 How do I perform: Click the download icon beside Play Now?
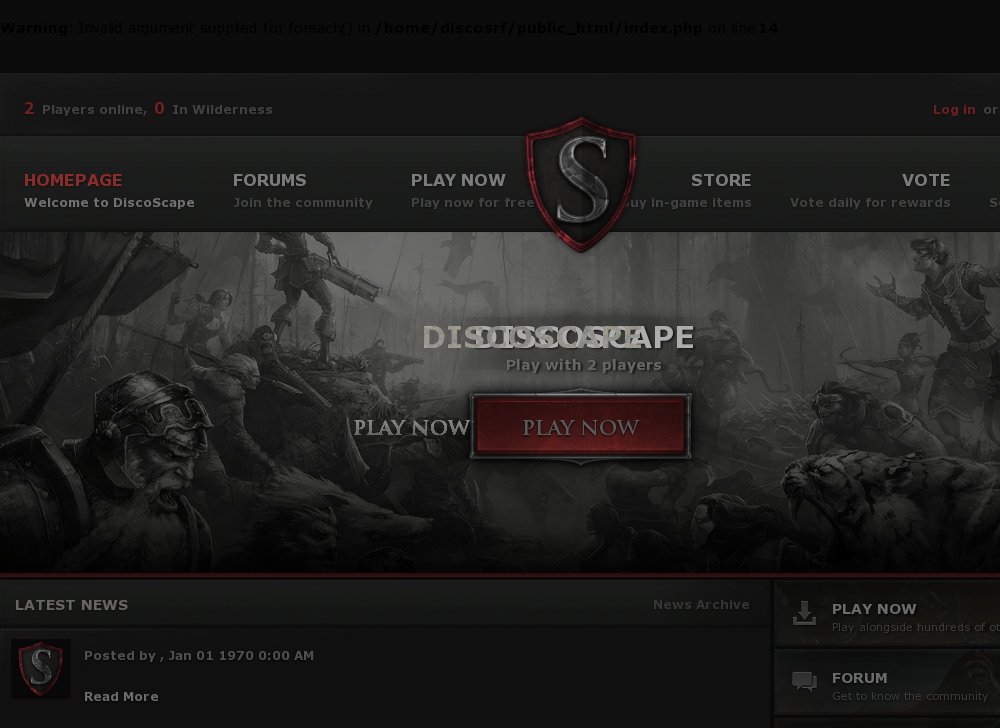(x=804, y=613)
